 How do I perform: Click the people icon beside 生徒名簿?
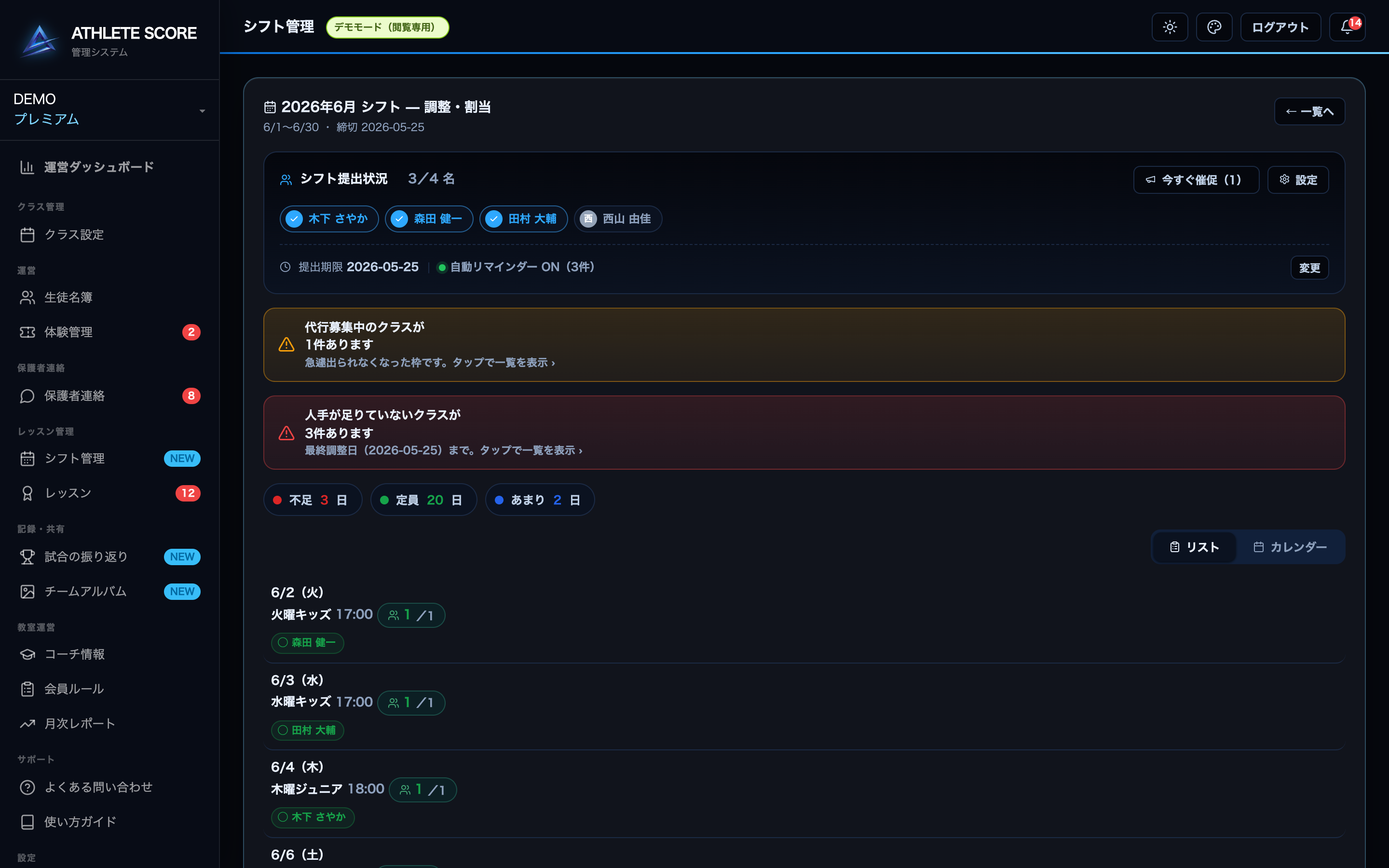pyautogui.click(x=27, y=298)
